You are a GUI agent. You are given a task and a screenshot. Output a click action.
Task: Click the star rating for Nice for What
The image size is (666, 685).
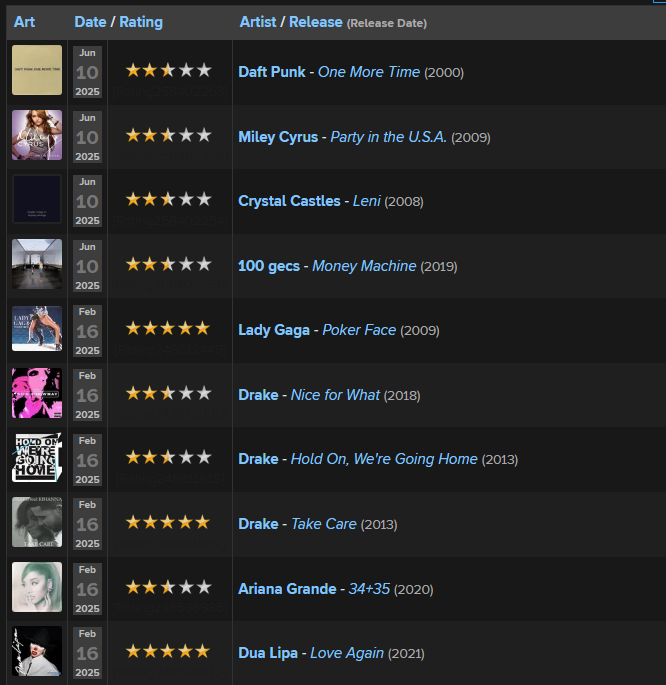[x=168, y=393]
